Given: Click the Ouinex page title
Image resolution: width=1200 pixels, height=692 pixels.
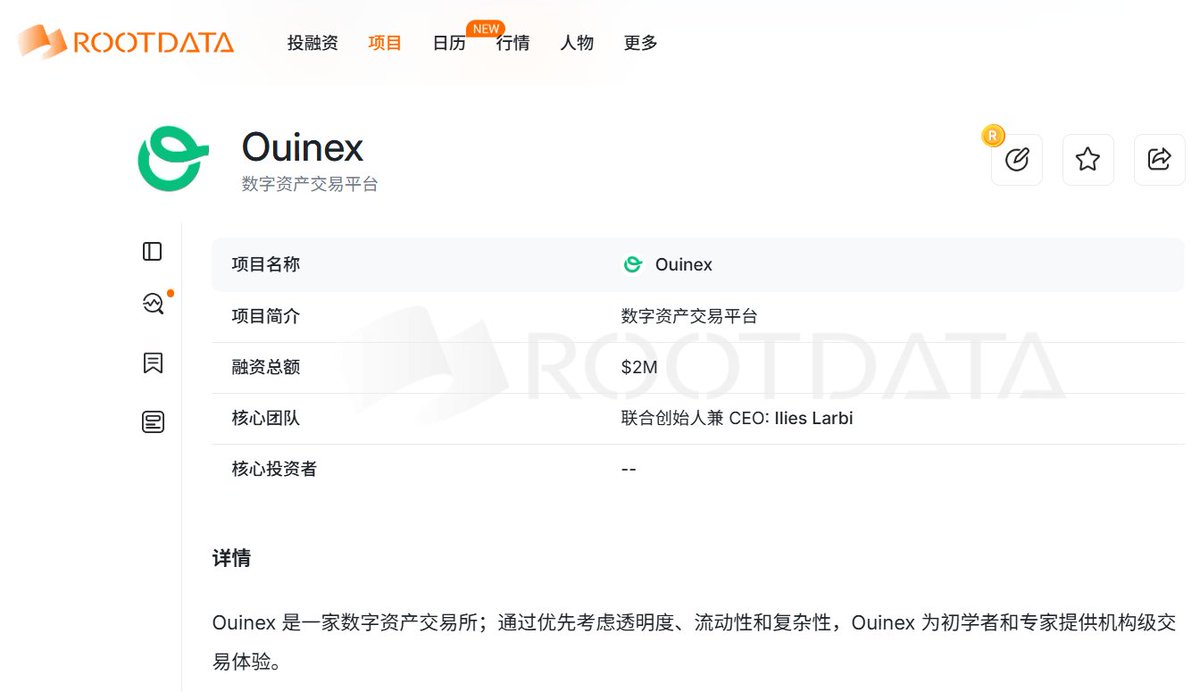Looking at the screenshot, I should pos(303,148).
